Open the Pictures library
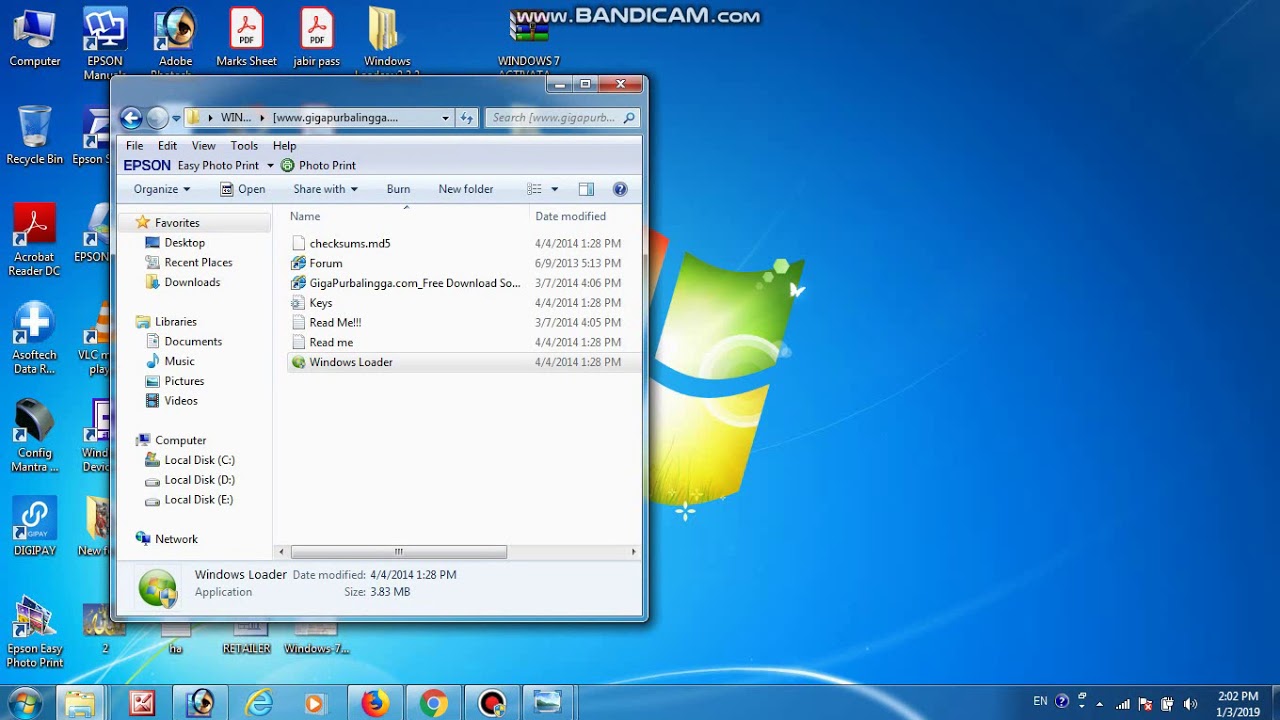The height and width of the screenshot is (720, 1280). [x=184, y=382]
